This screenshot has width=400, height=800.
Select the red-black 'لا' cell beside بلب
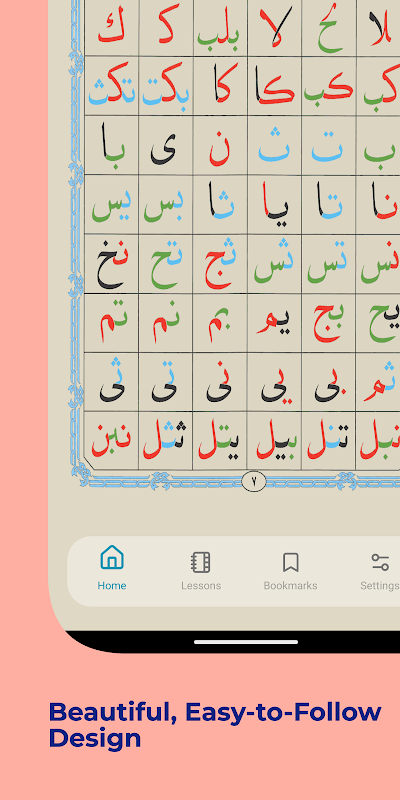click(x=274, y=28)
